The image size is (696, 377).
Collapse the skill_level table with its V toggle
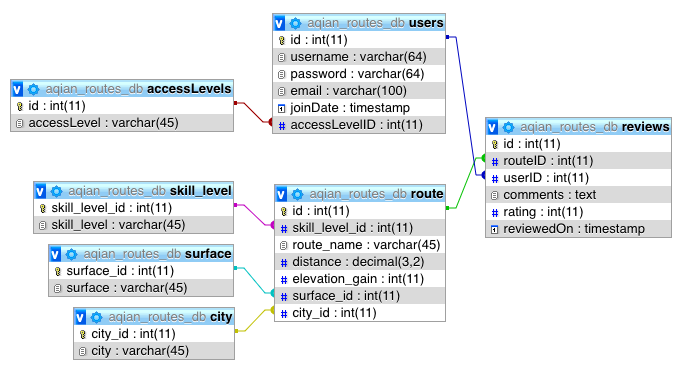(x=40, y=191)
